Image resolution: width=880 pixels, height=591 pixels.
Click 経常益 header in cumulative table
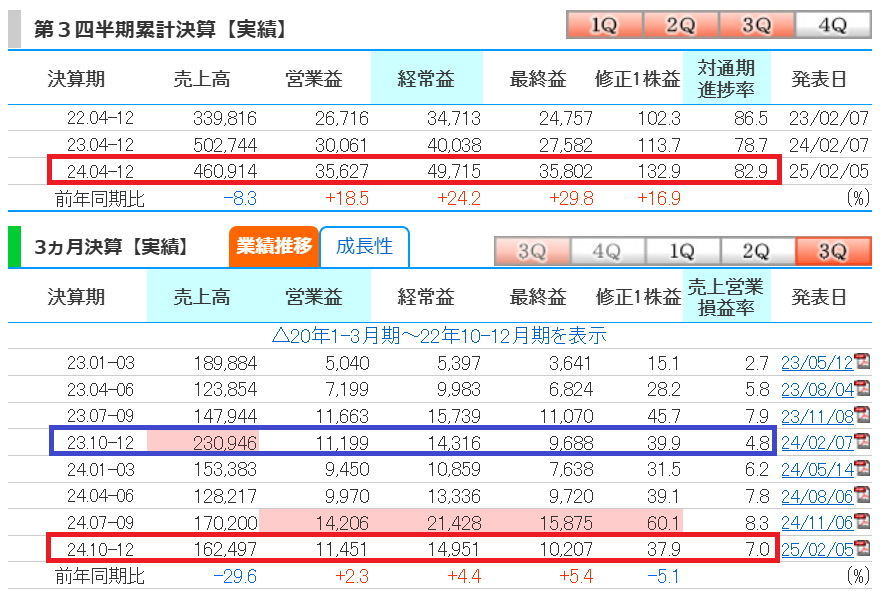pos(427,78)
